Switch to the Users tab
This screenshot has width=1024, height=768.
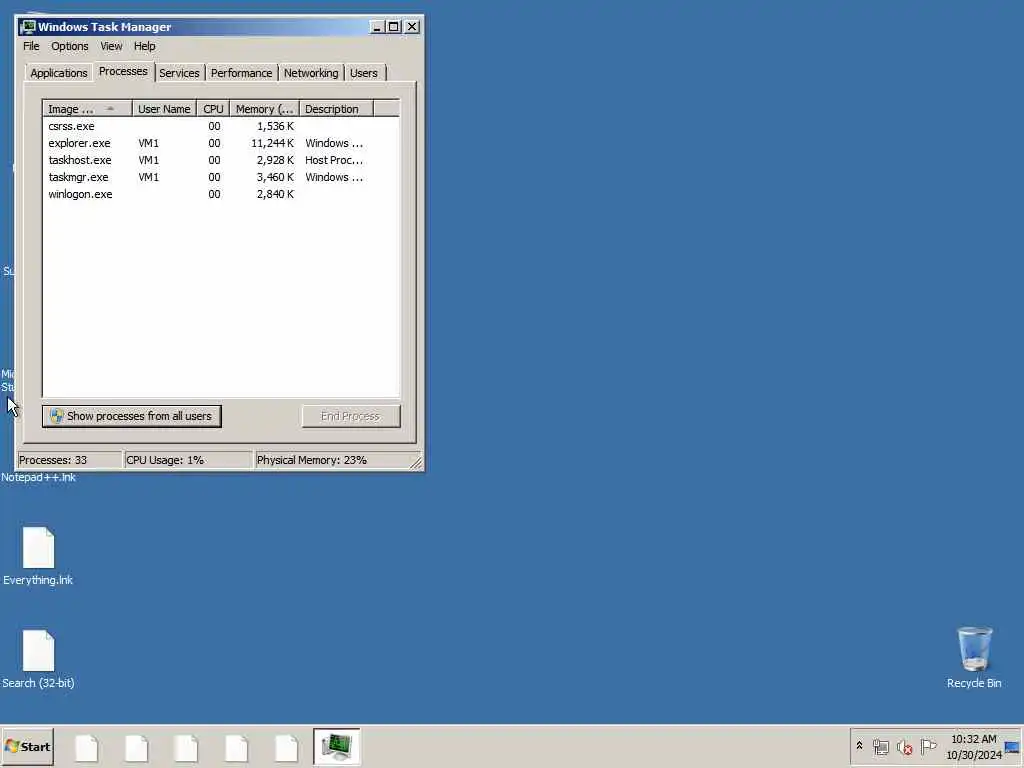(364, 73)
